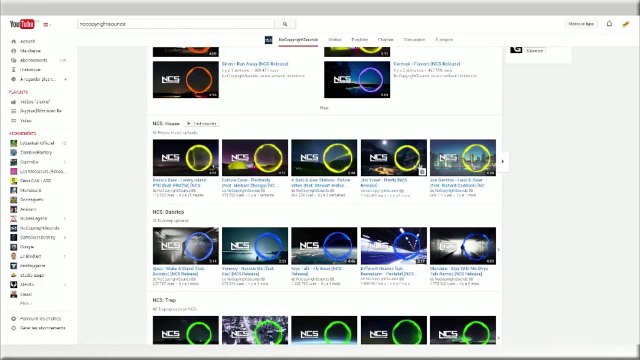This screenshot has width=640, height=360.
Task: Click the NoCopyrightSounds channel avatar in tab bar
Action: coord(268,40)
